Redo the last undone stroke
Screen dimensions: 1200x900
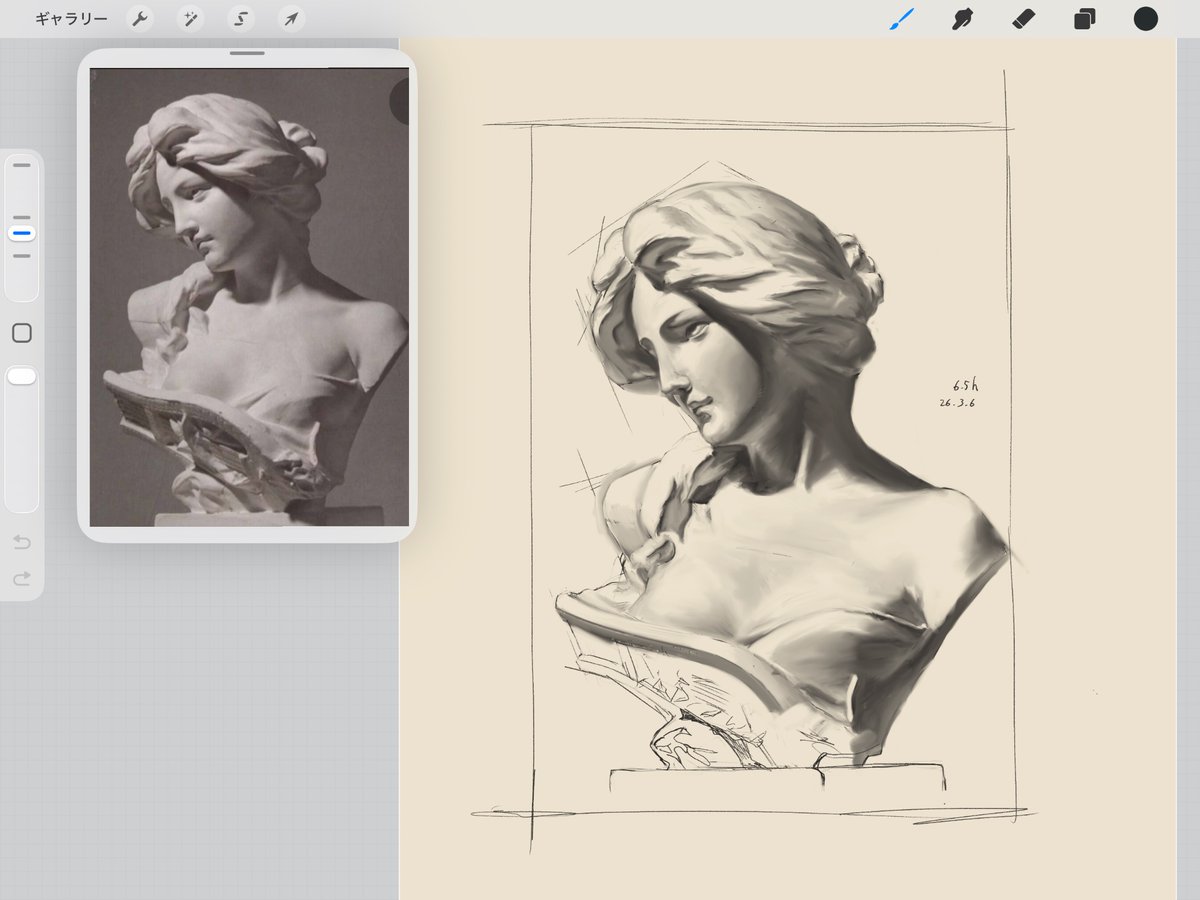22,579
